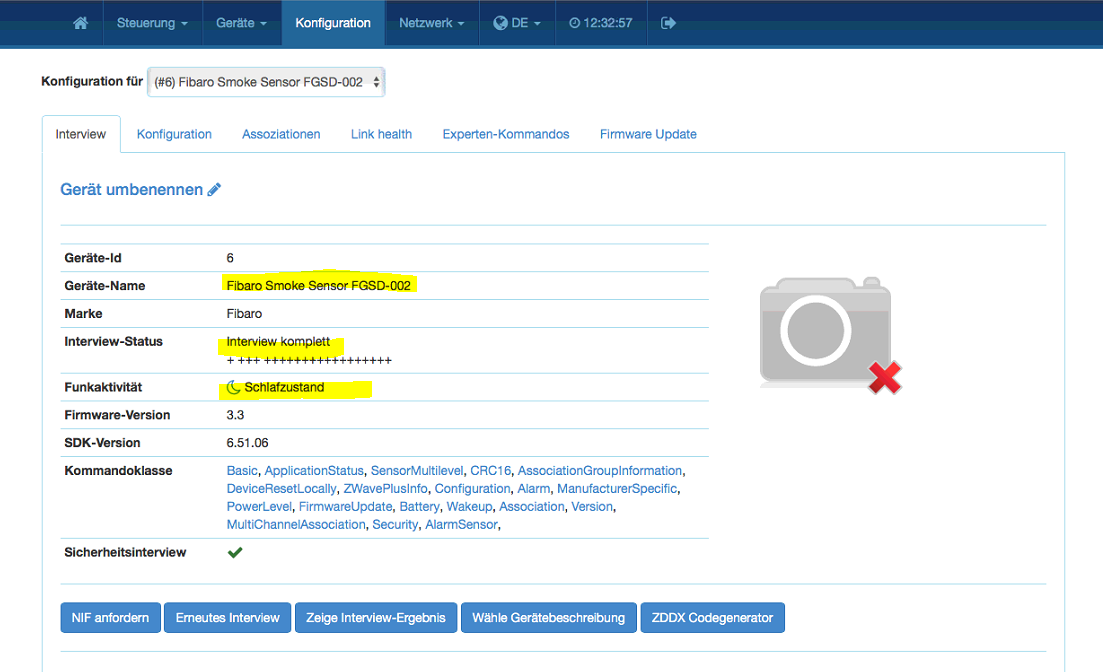Screen dimensions: 1103x672
Task: Open the CRC16 command class link
Action: [490, 471]
